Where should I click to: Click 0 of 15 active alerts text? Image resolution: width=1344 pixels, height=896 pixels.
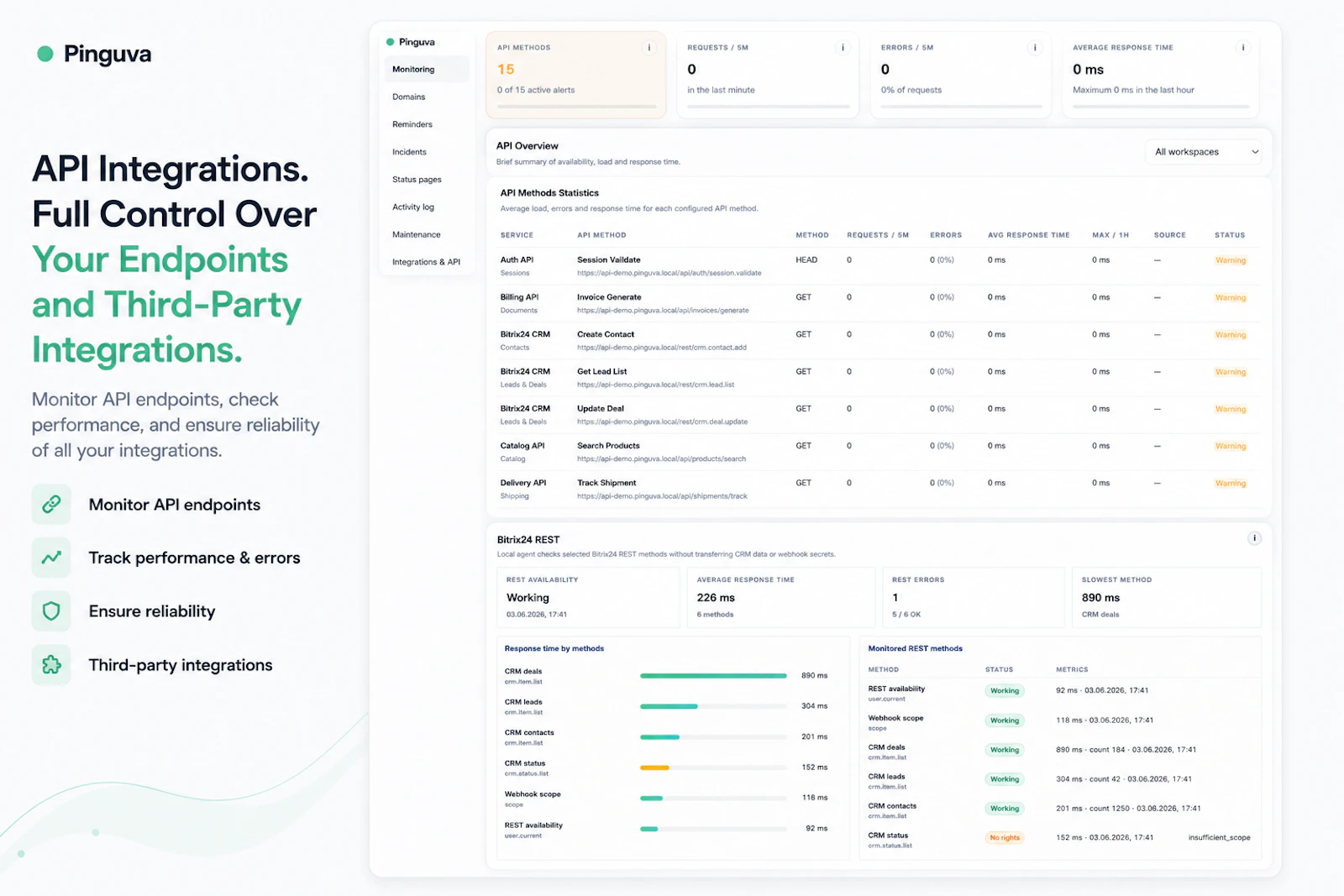tap(536, 90)
